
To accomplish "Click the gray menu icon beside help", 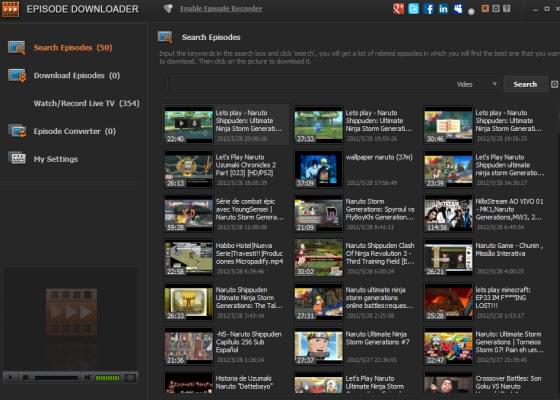I will pos(496,8).
